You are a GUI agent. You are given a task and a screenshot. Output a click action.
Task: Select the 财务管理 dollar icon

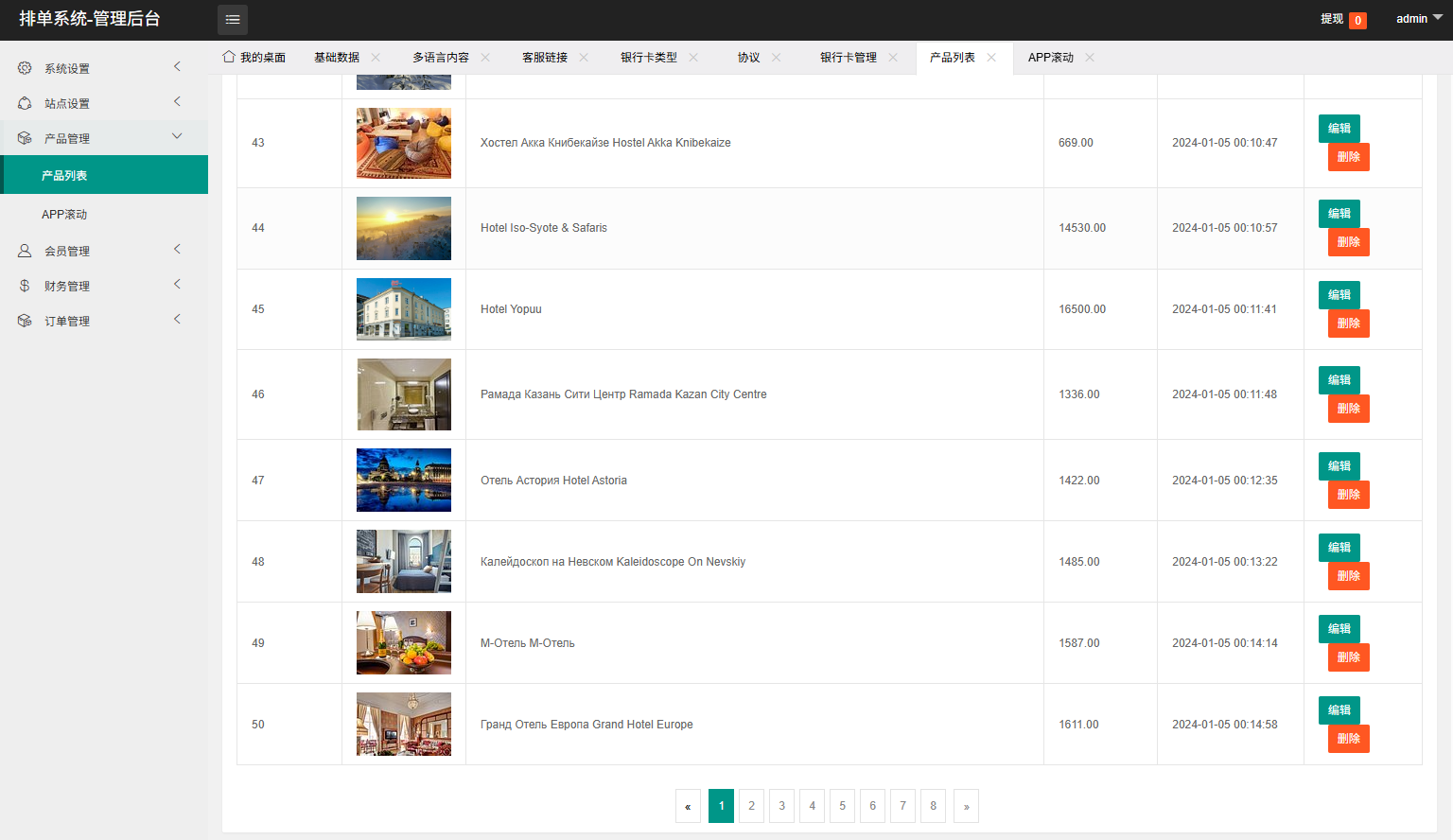point(23,285)
